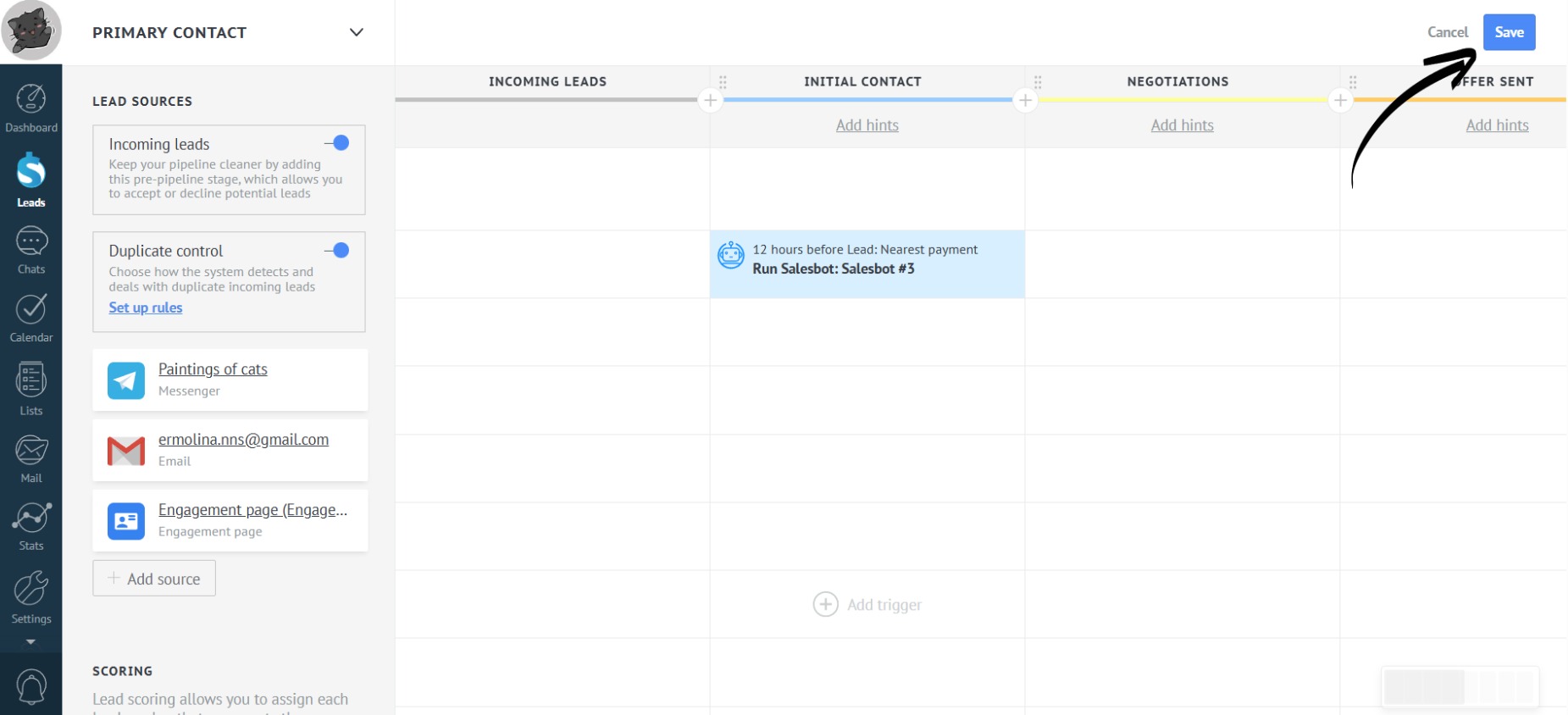The height and width of the screenshot is (715, 1568).
Task: Open the notifications bell icon
Action: pyautogui.click(x=31, y=686)
